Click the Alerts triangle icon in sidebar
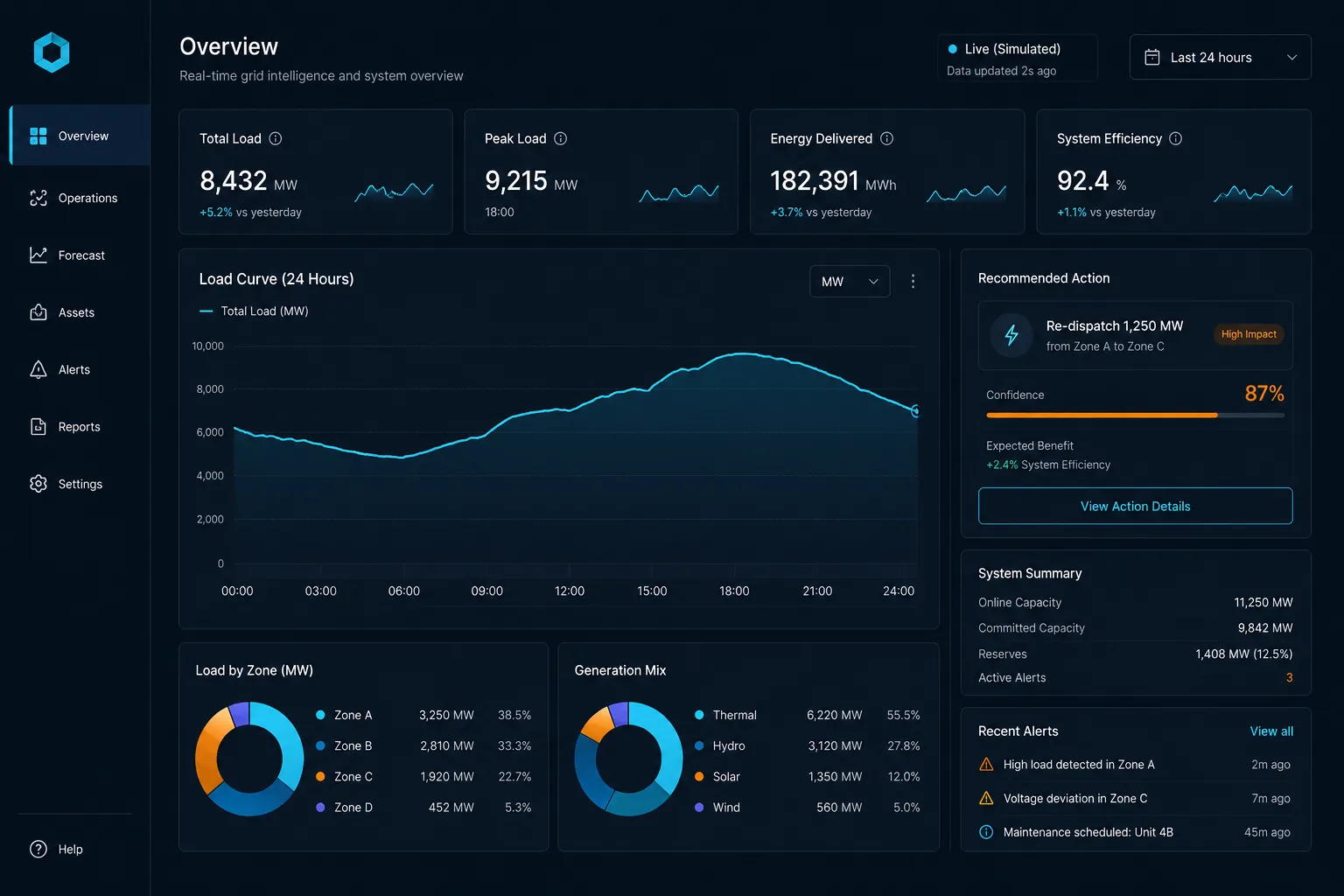The image size is (1344, 896). coord(38,369)
